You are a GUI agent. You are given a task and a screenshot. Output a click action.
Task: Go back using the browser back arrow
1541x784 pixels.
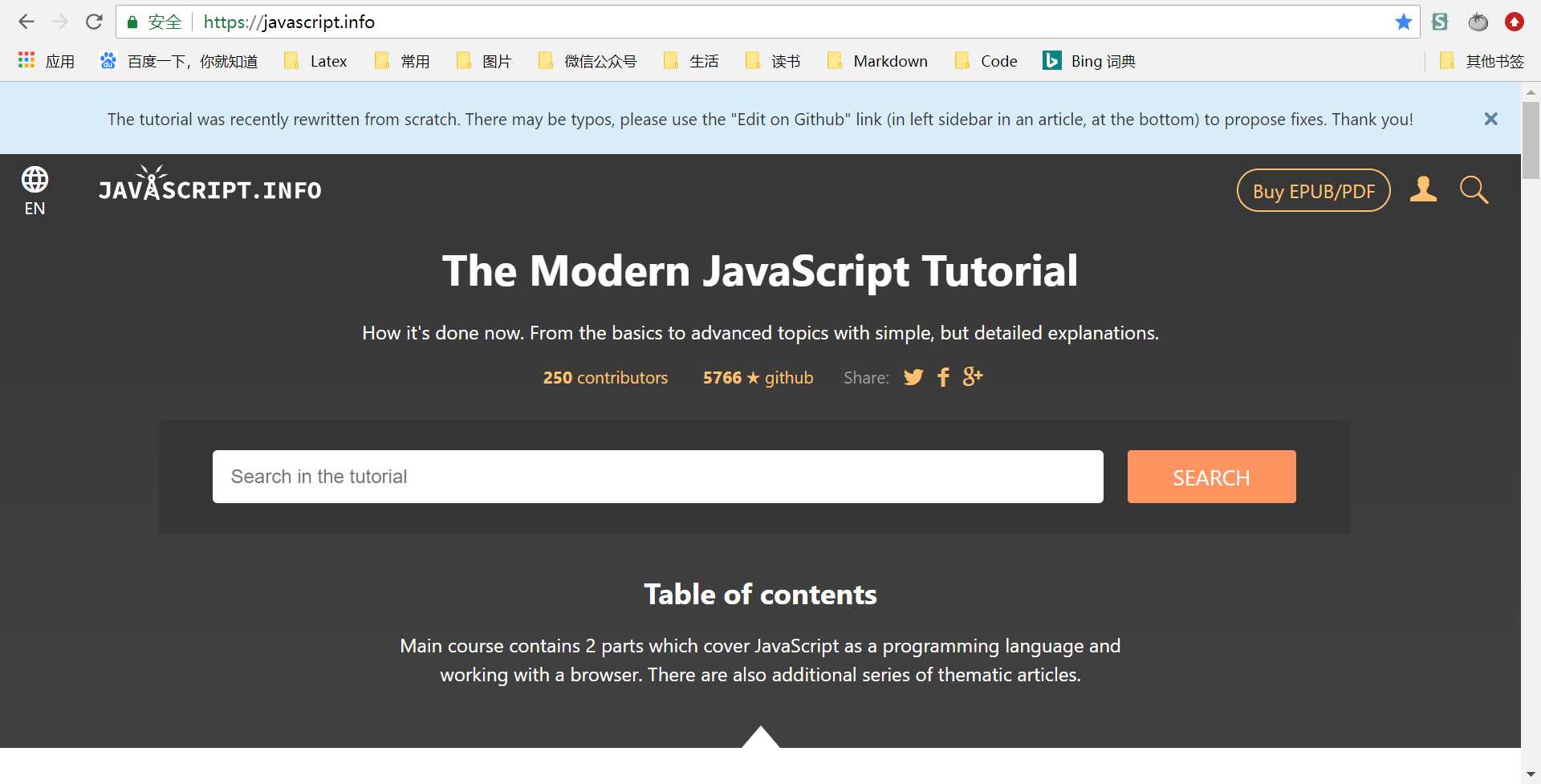[26, 22]
